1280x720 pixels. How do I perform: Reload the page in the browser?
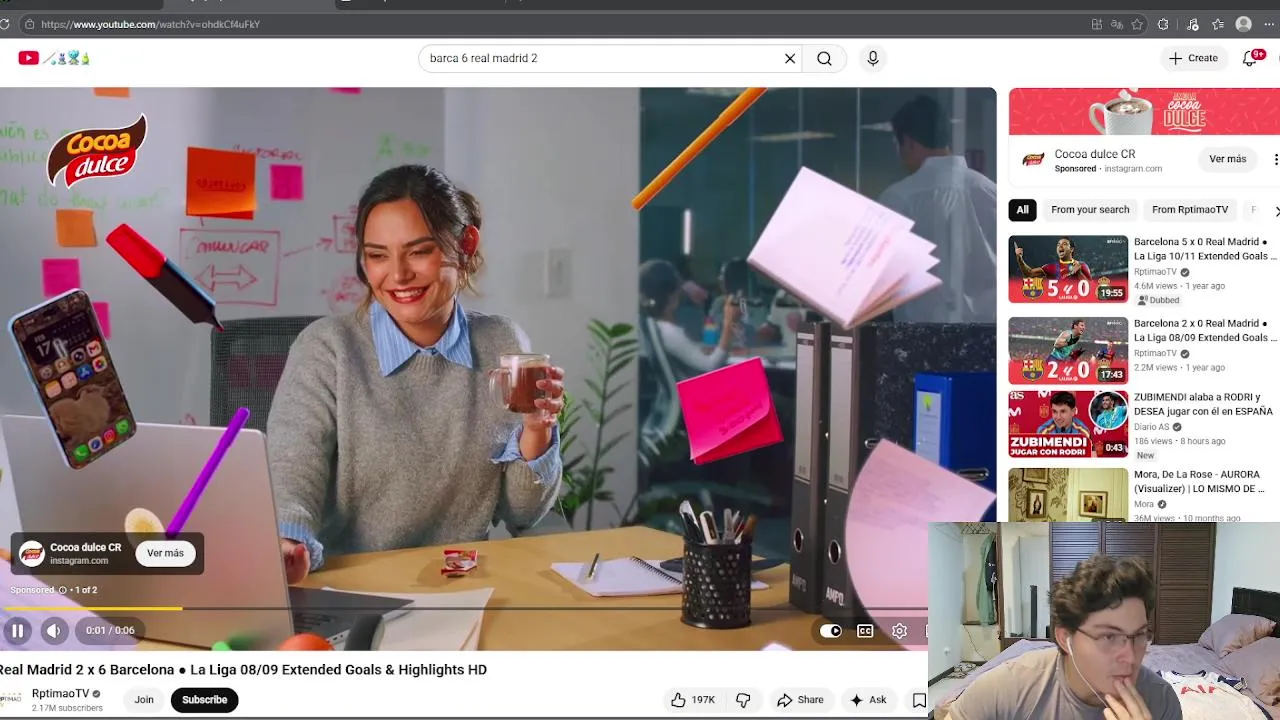(x=5, y=24)
